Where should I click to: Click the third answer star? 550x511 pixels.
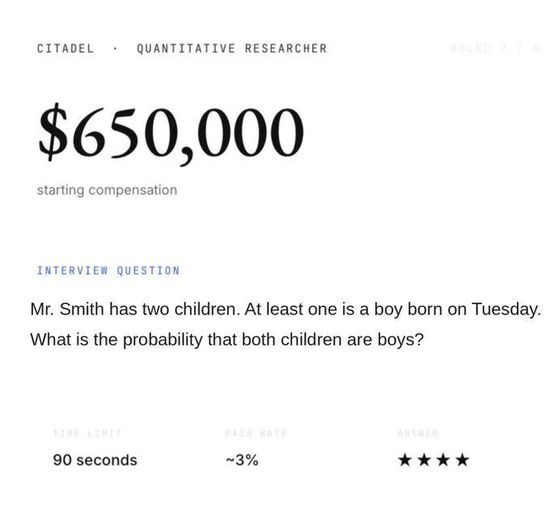(x=443, y=459)
